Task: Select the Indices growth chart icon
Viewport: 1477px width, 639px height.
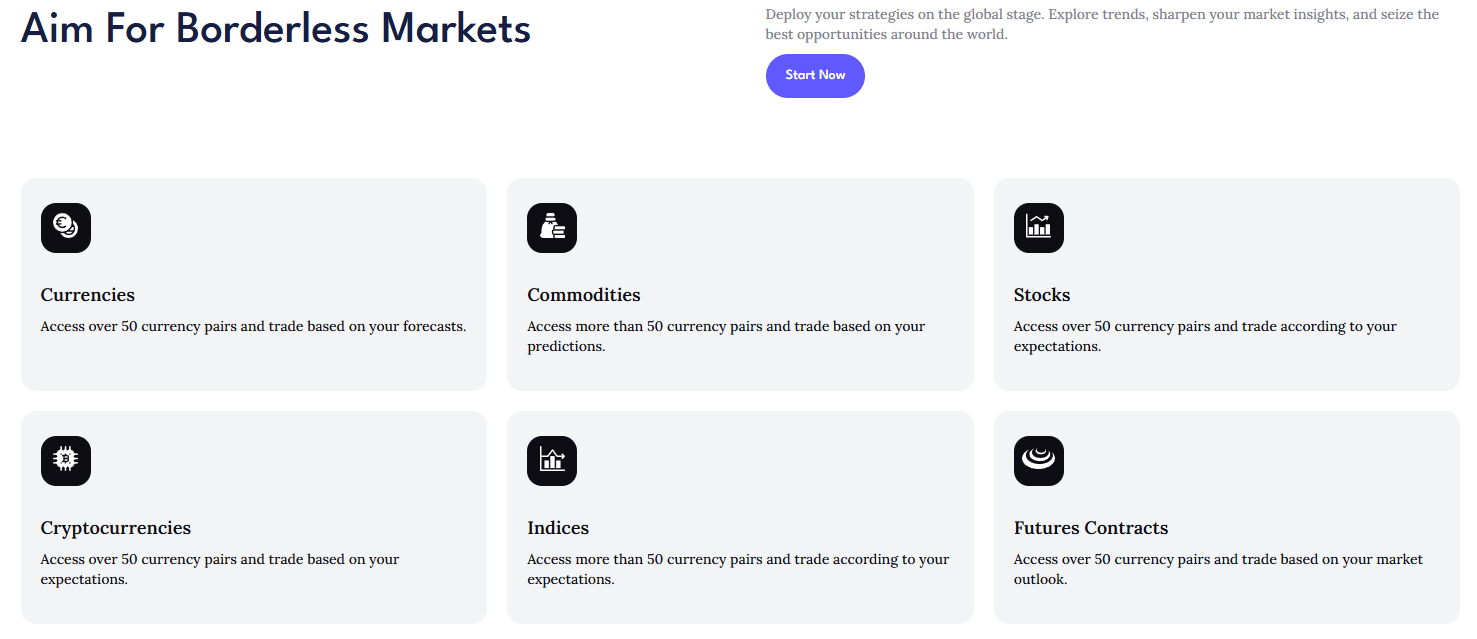Action: pyautogui.click(x=551, y=461)
